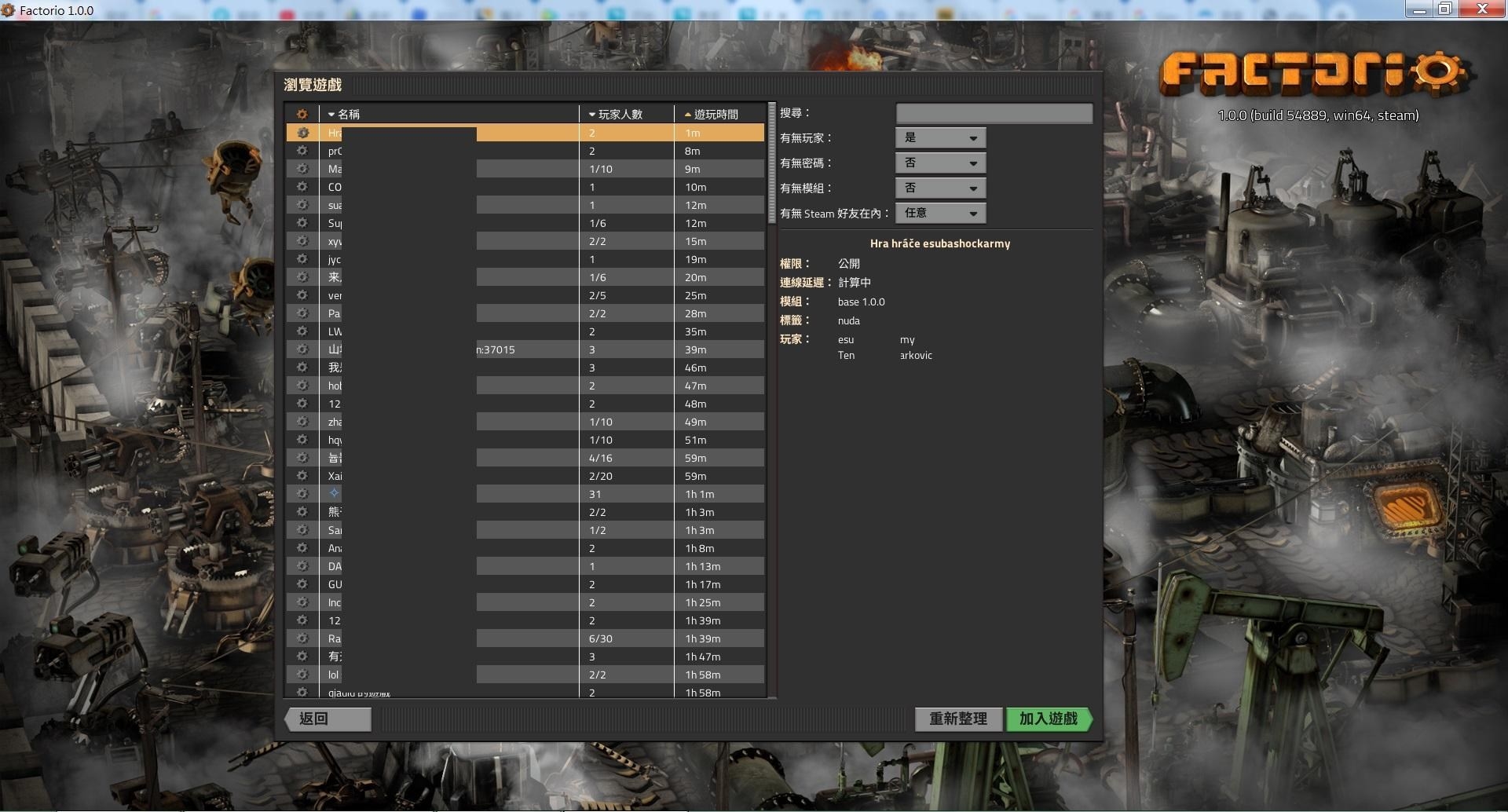
Task: Click the 1h 39m row with 2 players
Action: (x=525, y=620)
